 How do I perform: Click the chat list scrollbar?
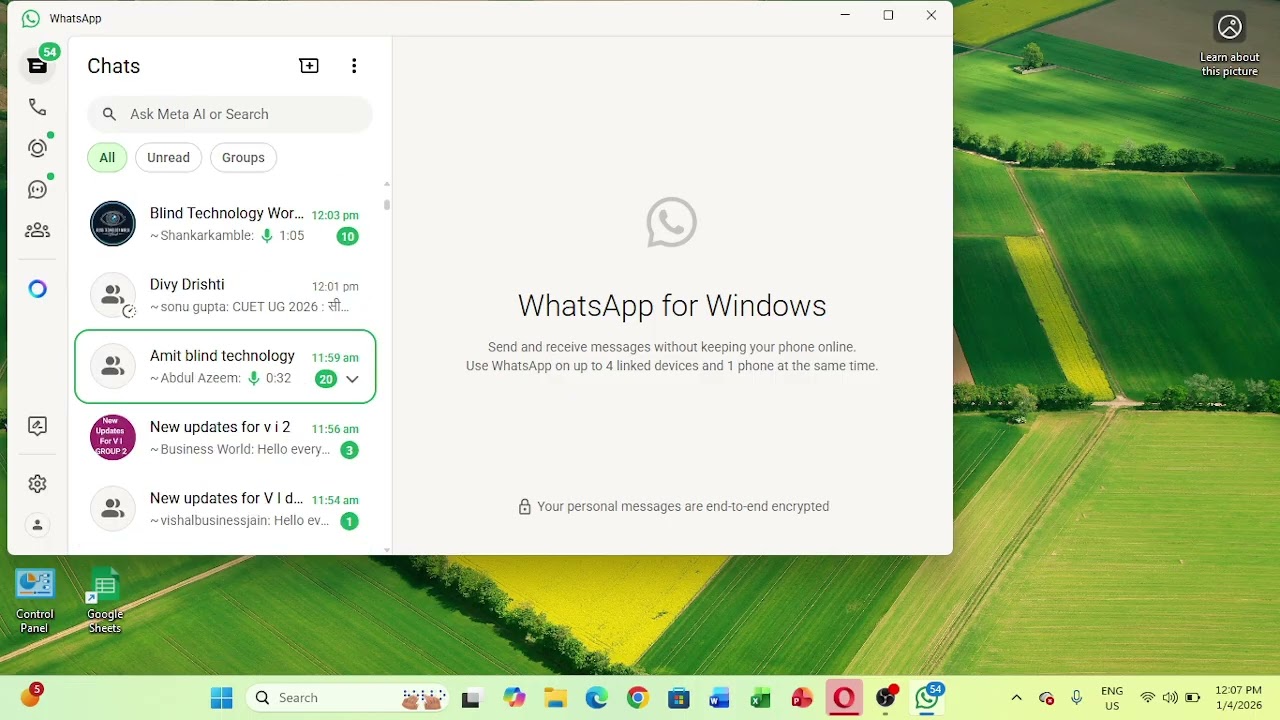pos(387,205)
